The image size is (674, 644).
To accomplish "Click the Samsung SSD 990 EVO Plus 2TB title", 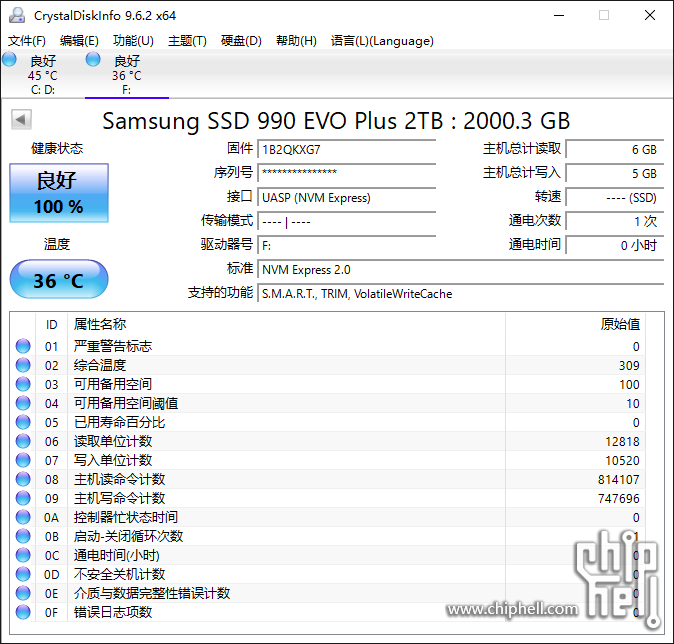I will [336, 121].
